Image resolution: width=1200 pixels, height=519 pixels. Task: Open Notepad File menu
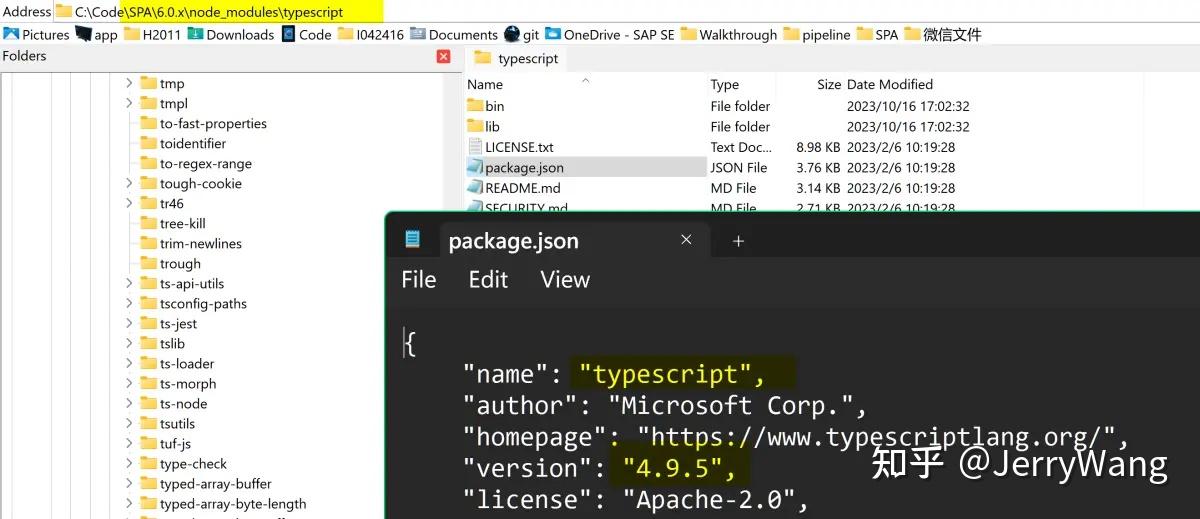[419, 280]
